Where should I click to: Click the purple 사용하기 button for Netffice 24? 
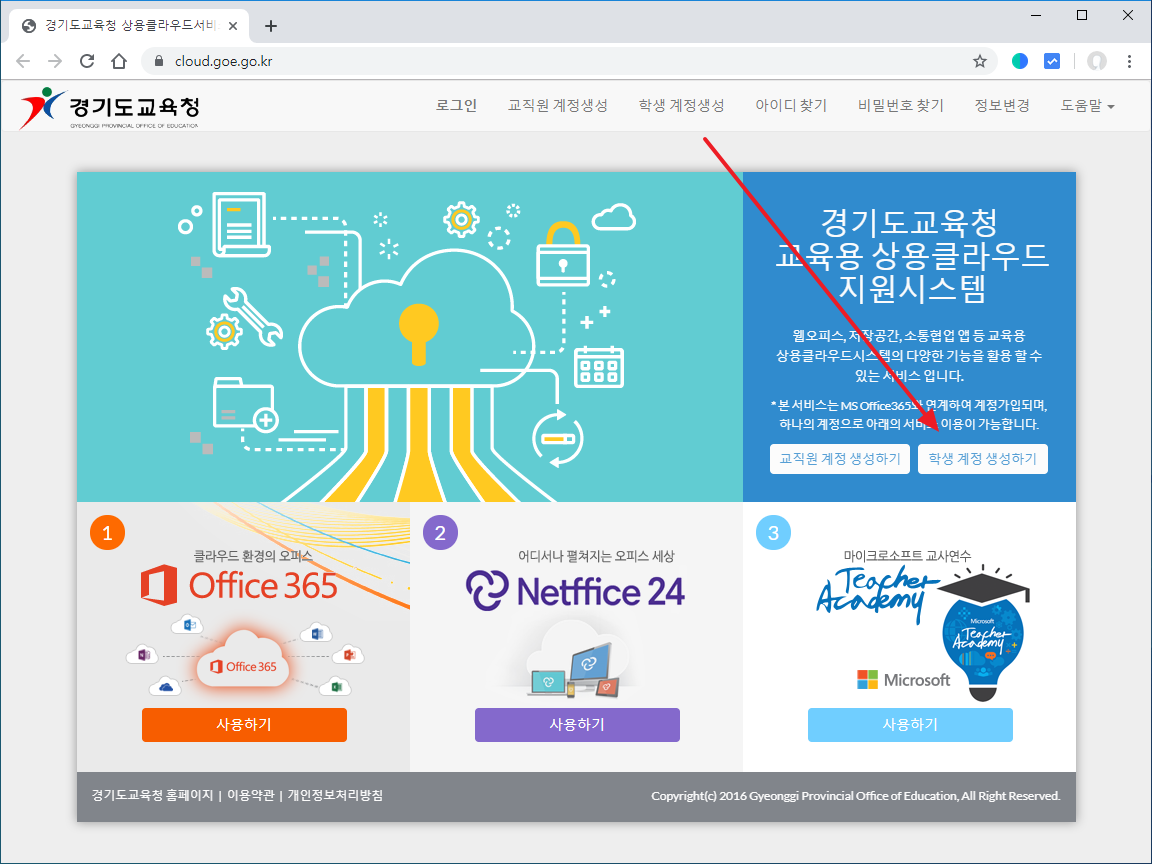click(x=577, y=724)
